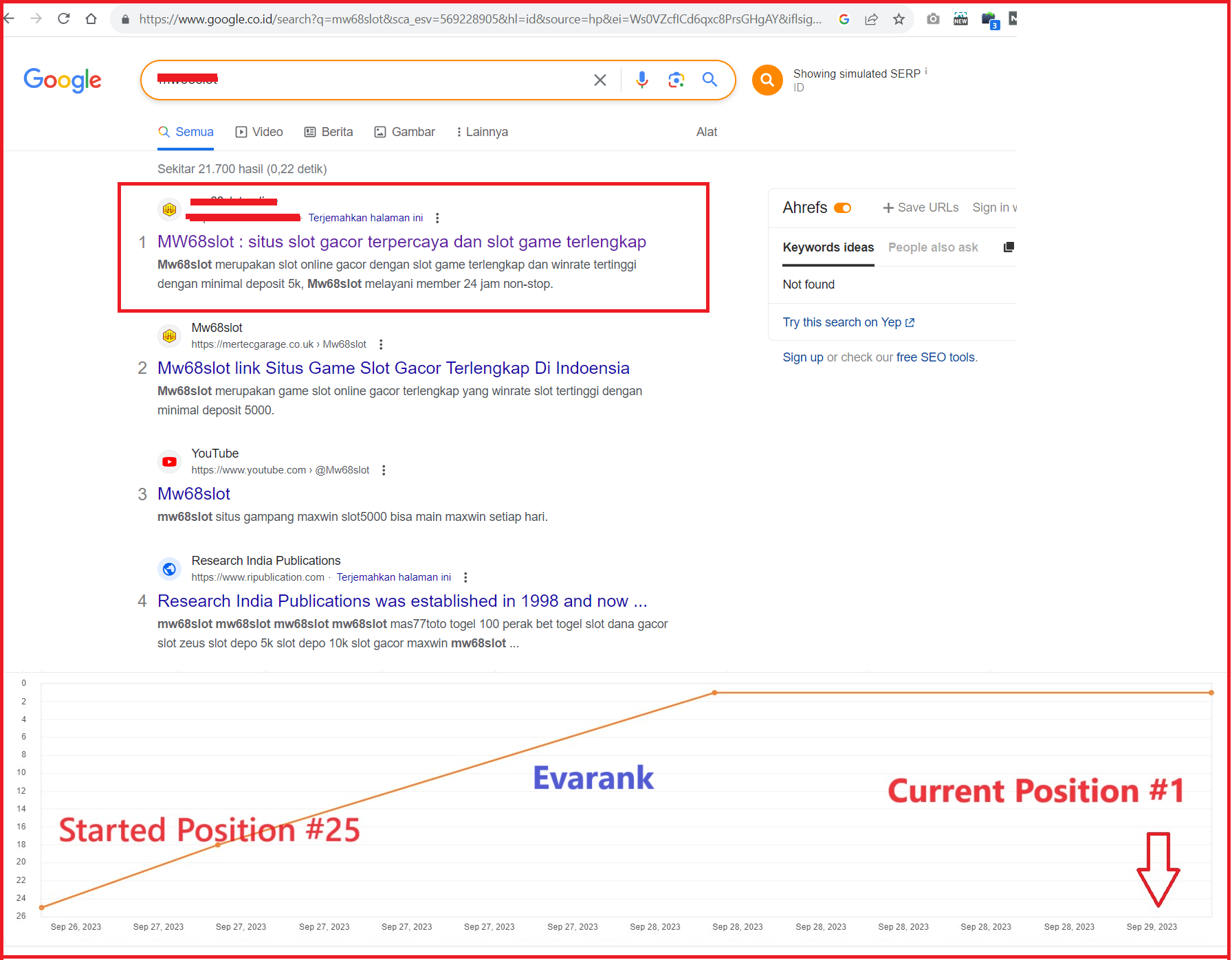This screenshot has width=1232, height=960.
Task: Open the extension with badge 3
Action: pos(990,20)
